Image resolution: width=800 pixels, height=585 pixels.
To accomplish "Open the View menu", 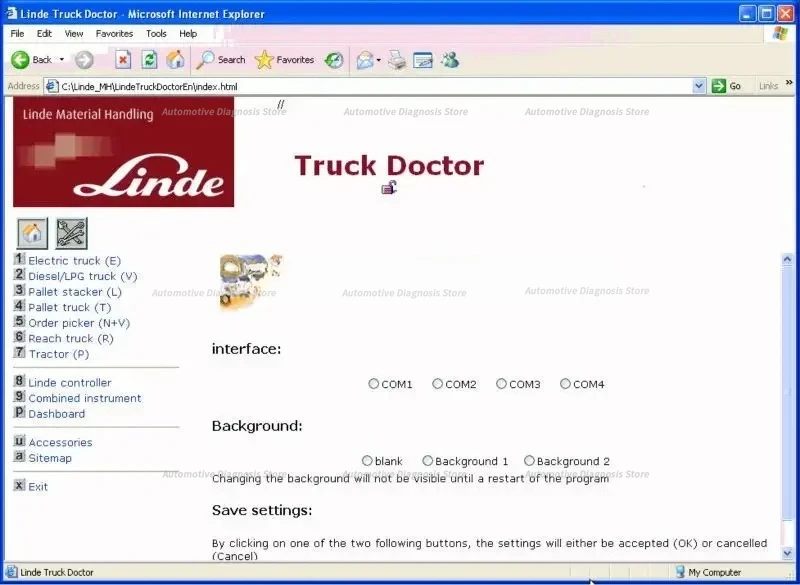I will coord(74,34).
